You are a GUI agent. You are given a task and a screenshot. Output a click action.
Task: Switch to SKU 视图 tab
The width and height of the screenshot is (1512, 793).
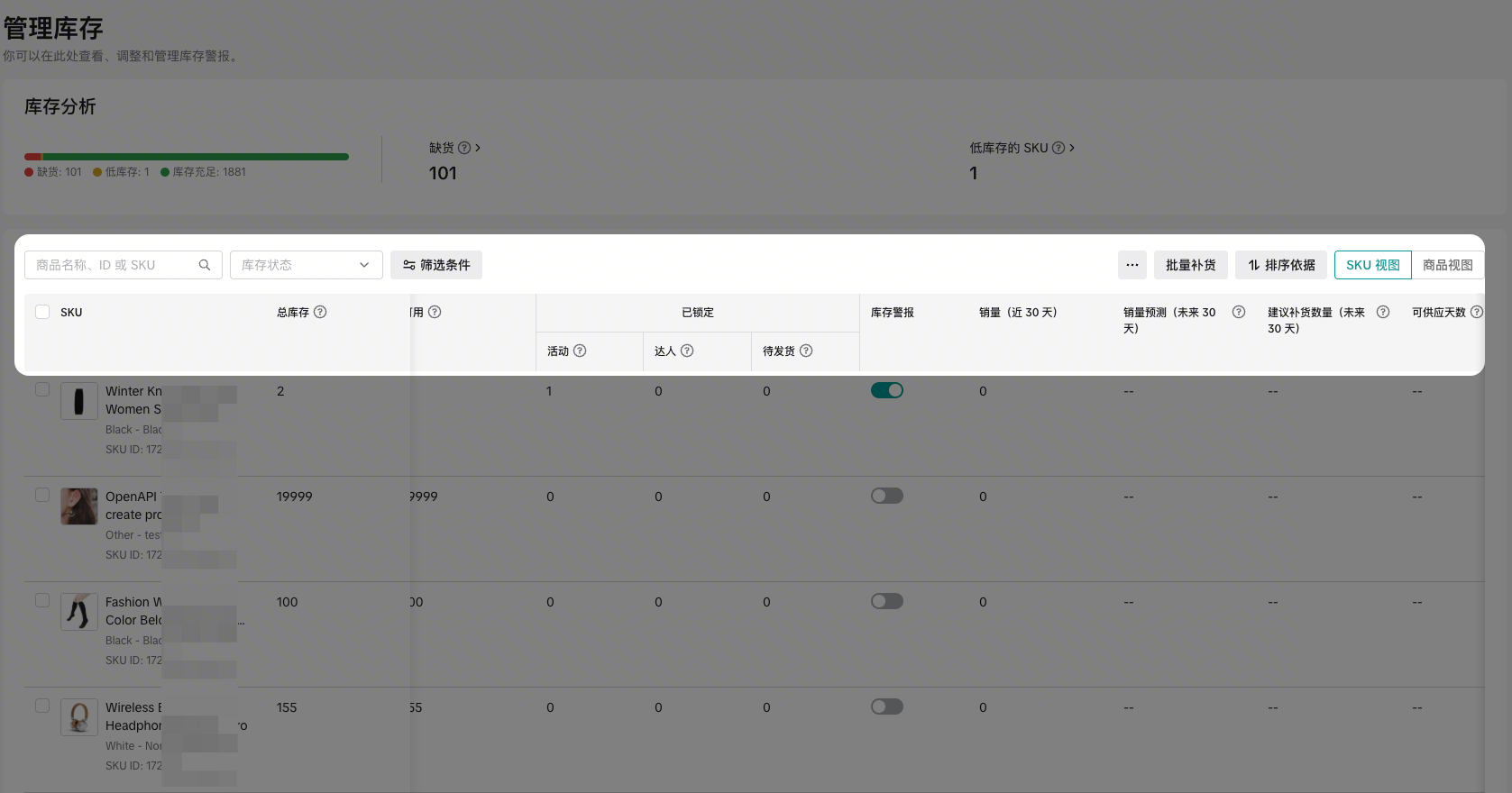point(1372,265)
